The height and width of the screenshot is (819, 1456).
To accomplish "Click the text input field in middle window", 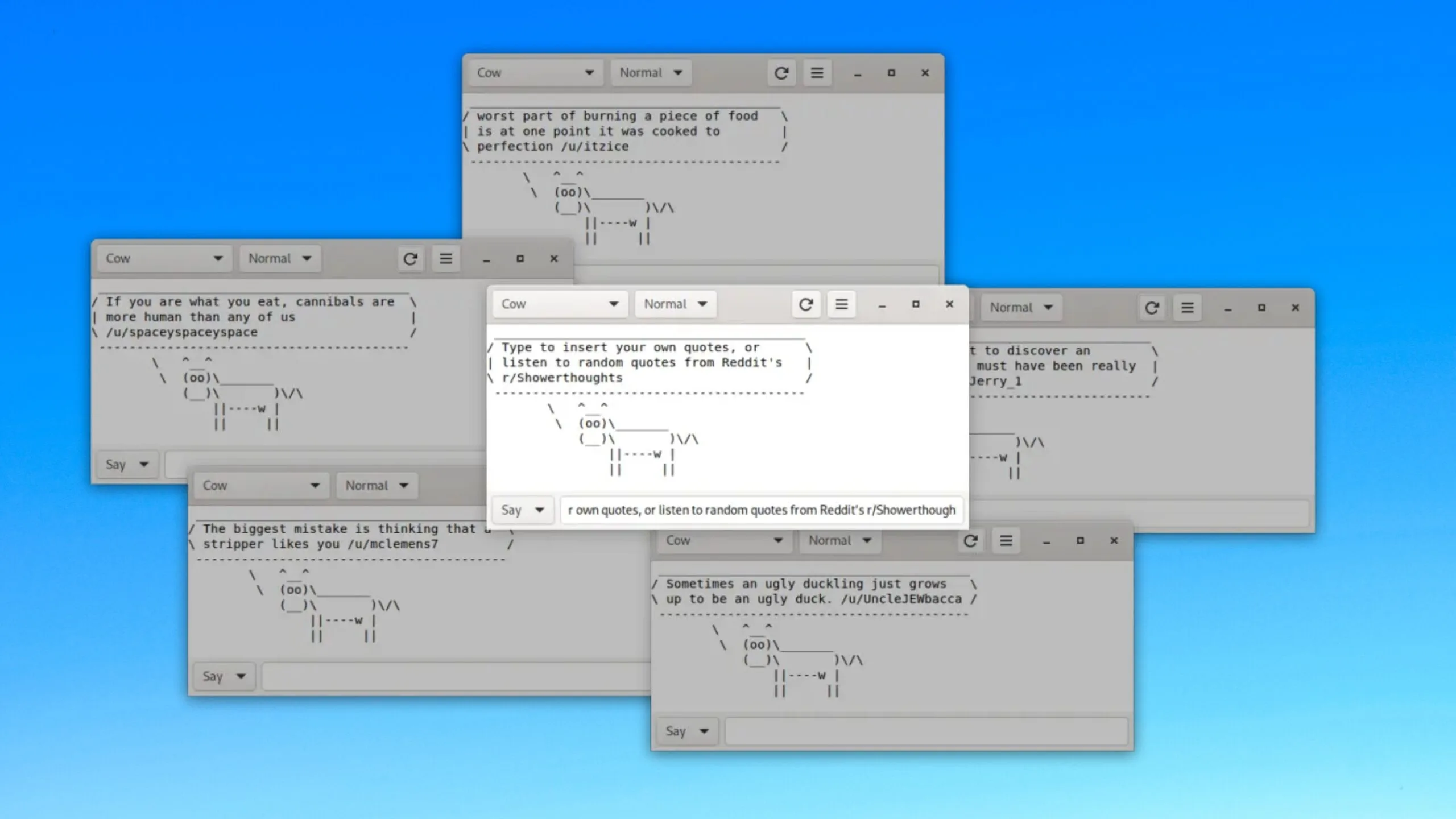I will pos(761,510).
